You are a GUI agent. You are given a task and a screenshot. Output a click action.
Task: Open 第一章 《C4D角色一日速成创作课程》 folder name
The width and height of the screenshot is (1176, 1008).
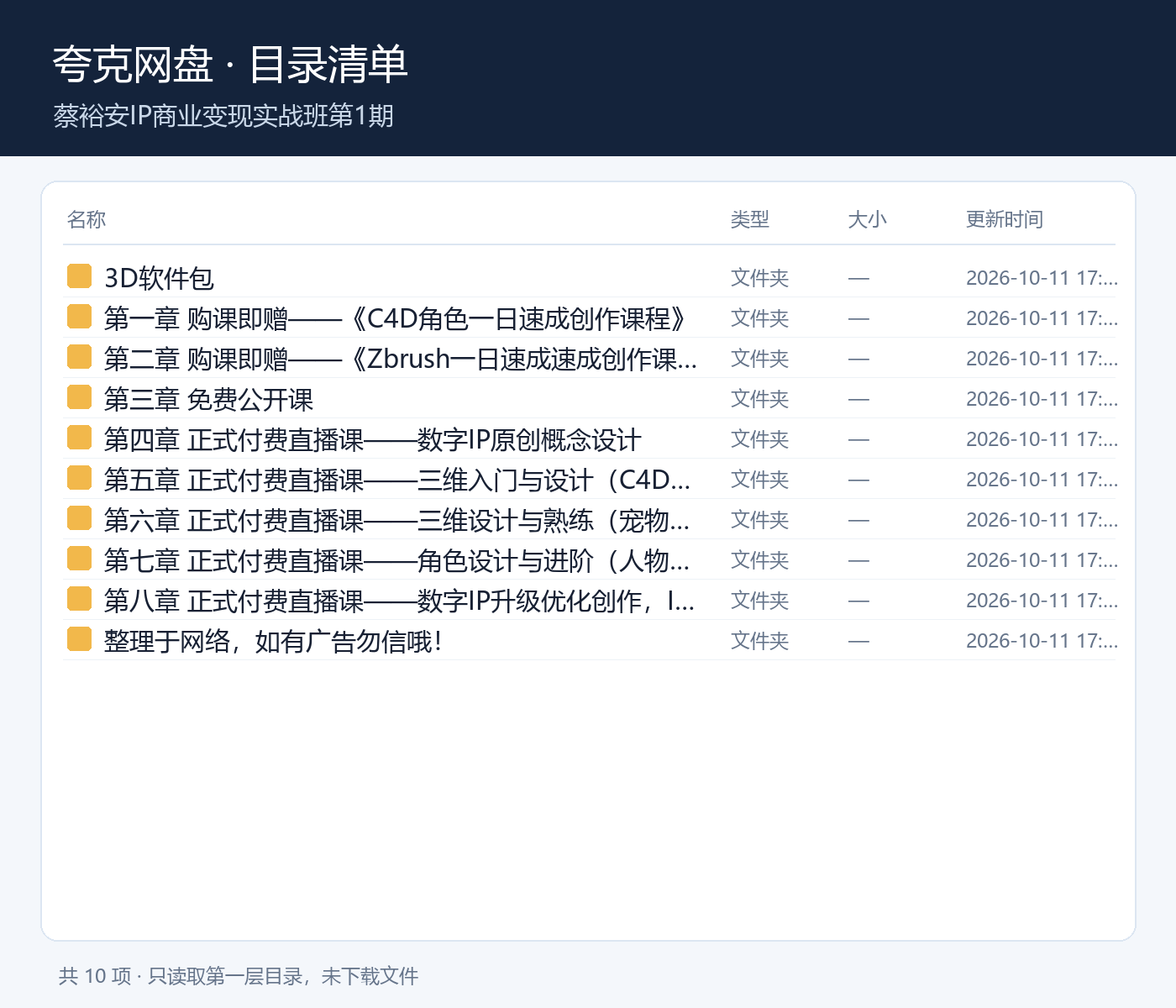[x=396, y=318]
